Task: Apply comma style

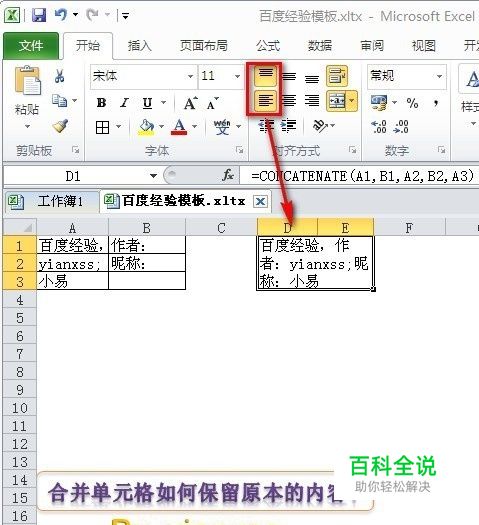Action: (436, 103)
